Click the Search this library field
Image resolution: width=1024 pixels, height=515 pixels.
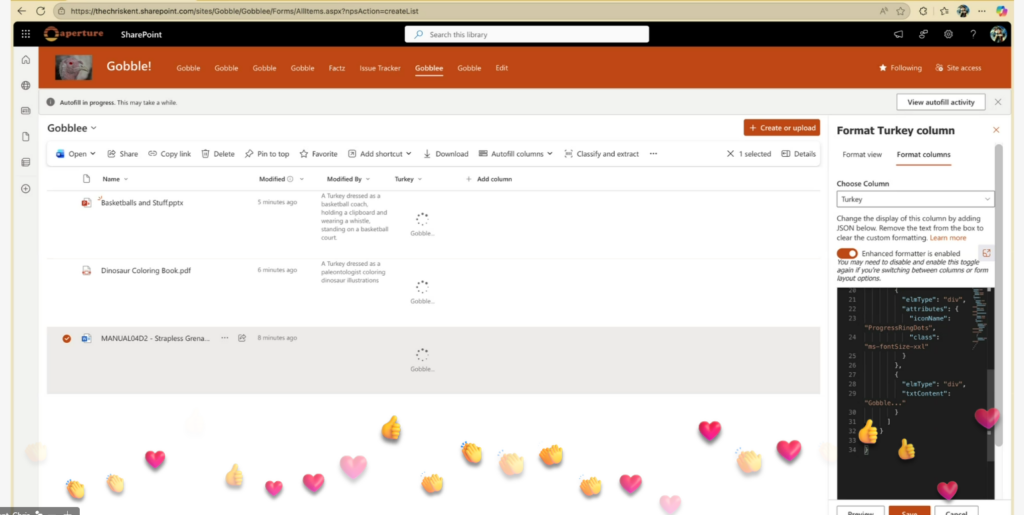pos(527,34)
